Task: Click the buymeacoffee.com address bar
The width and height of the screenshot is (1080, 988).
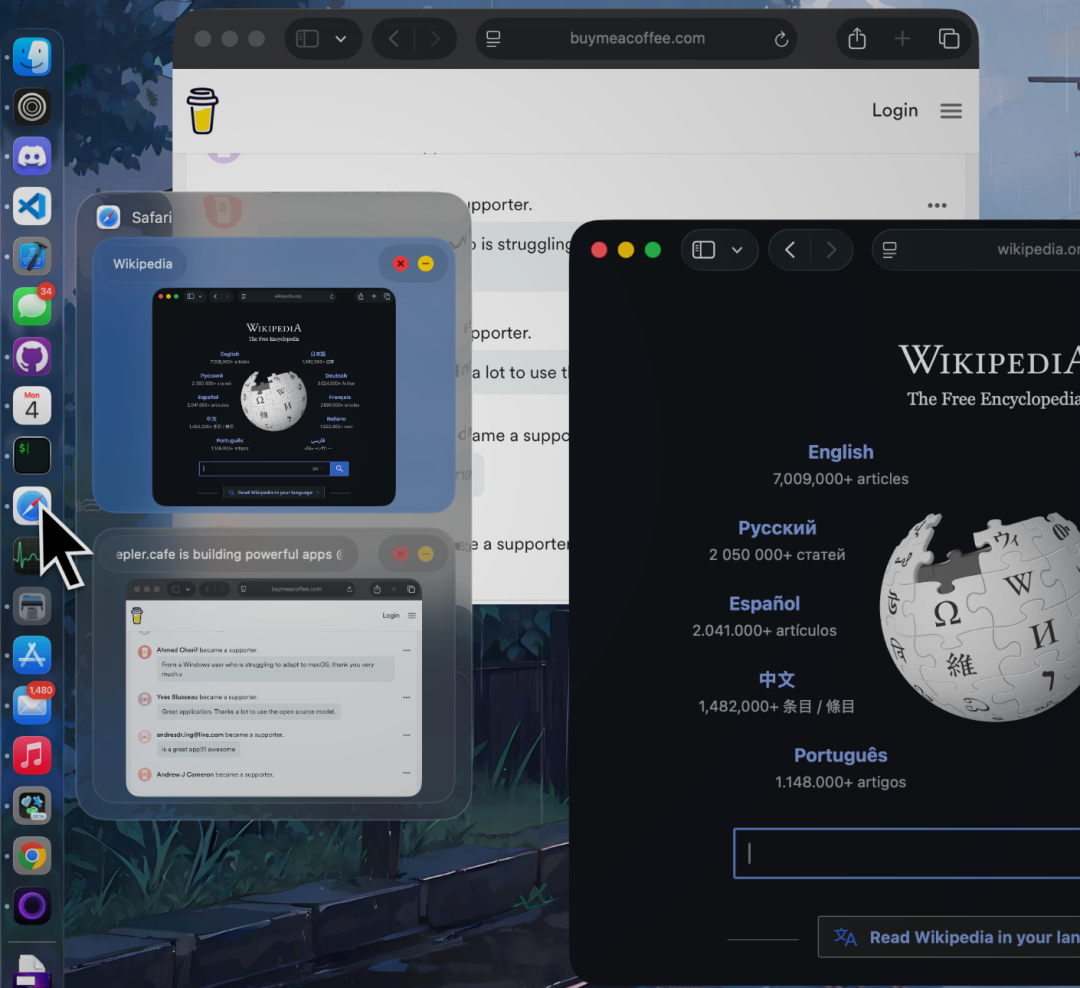Action: tap(637, 39)
